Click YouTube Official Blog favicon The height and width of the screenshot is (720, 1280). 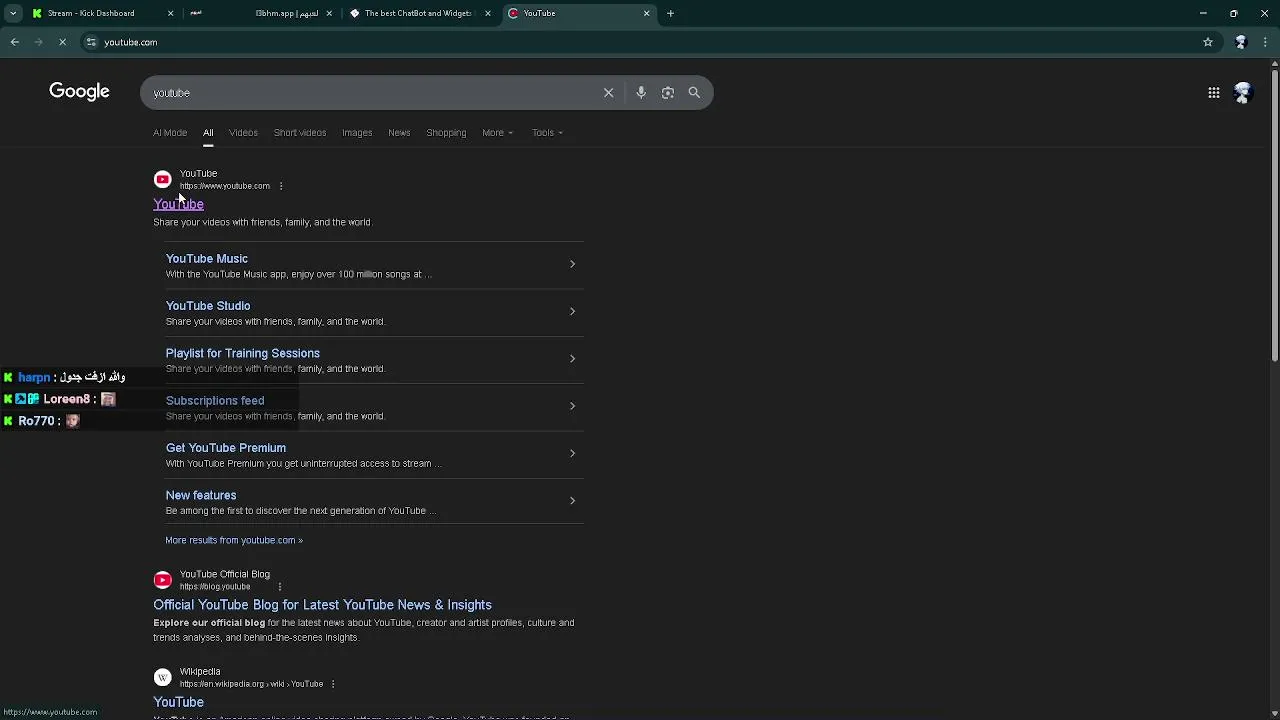point(162,580)
